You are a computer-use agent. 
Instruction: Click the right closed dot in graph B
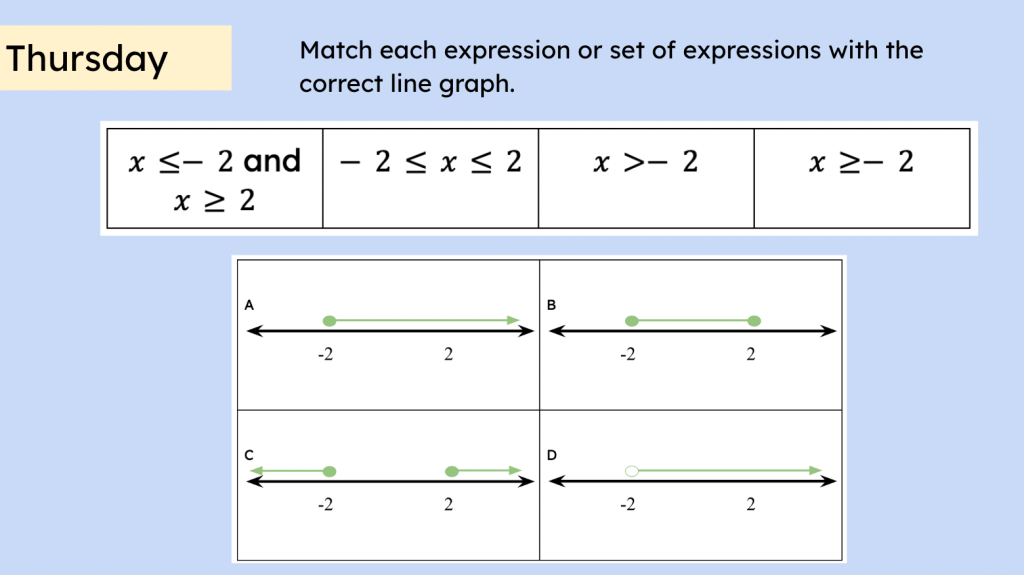click(x=754, y=321)
